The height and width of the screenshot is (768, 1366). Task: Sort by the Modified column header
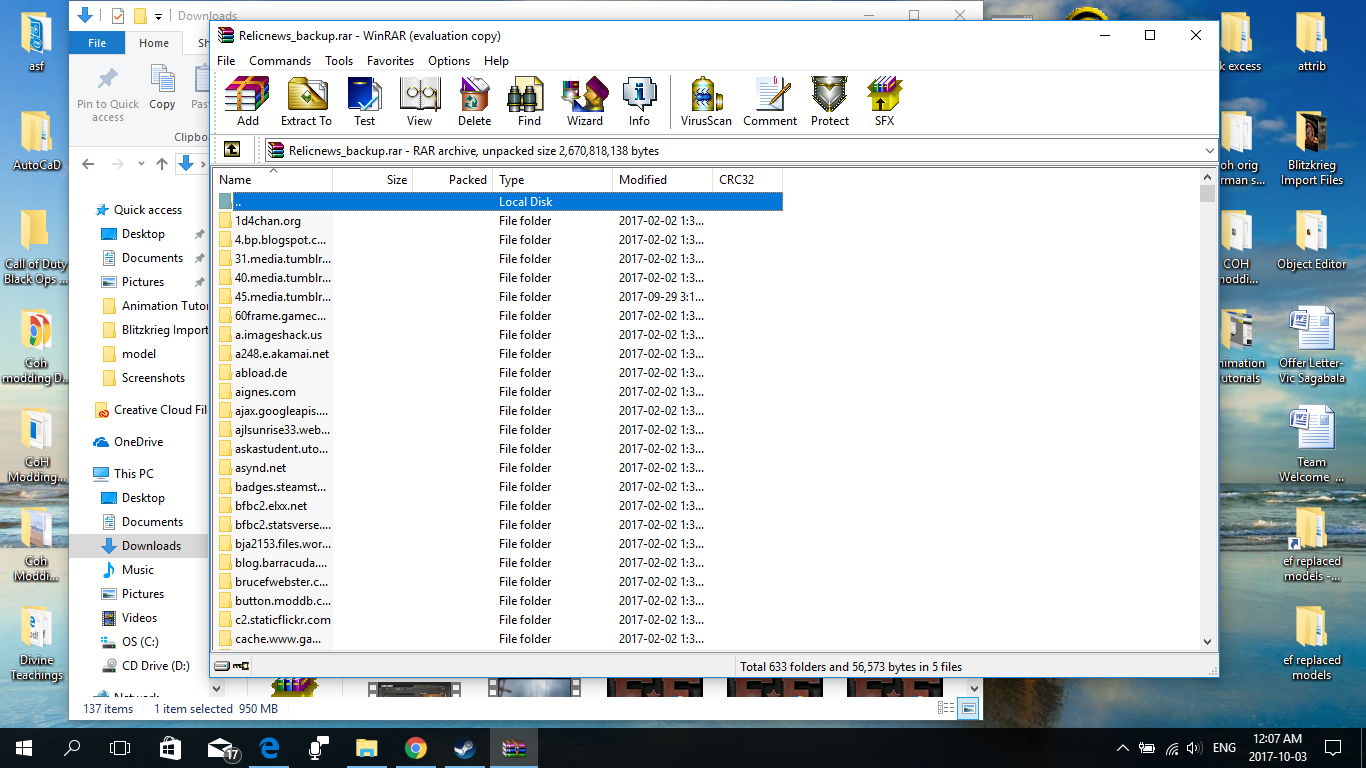tap(662, 180)
